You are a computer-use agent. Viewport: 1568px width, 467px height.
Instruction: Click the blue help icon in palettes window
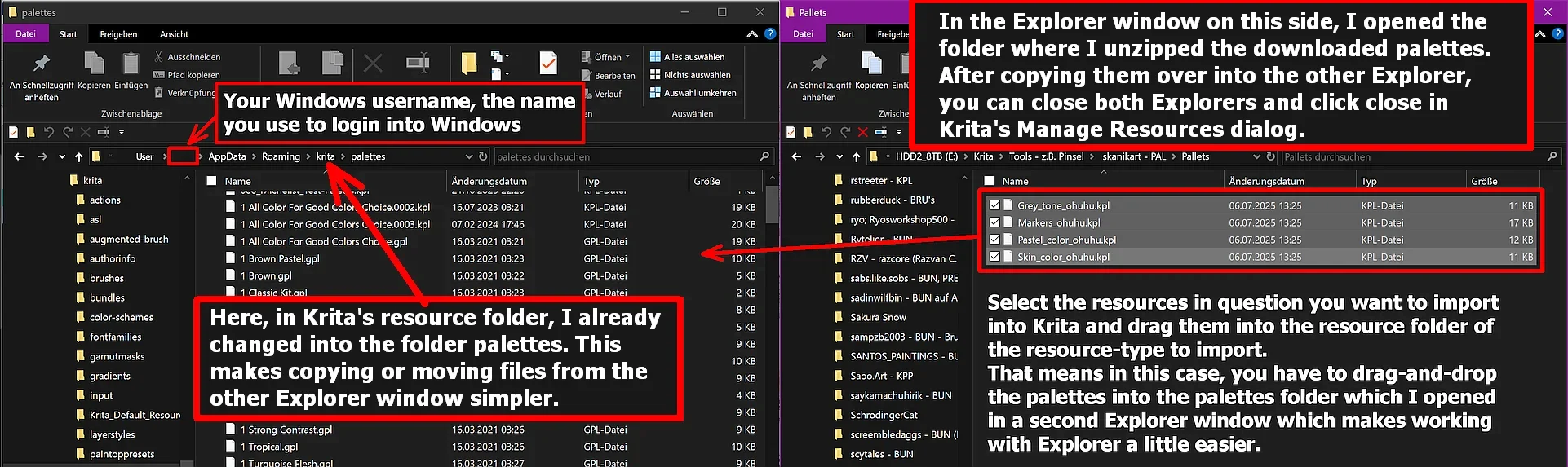770,34
